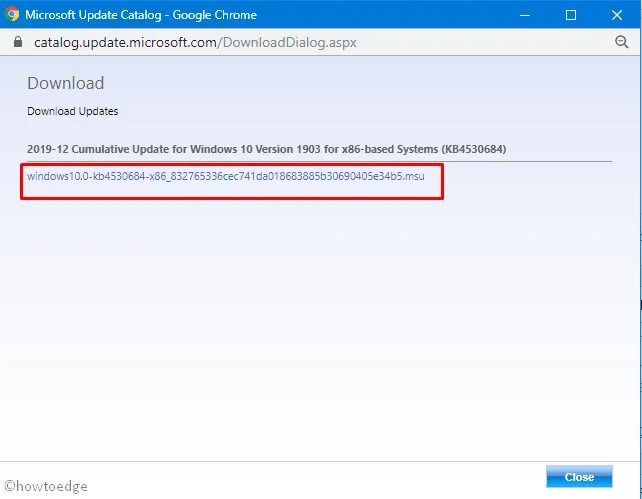Click the catalog.update.microsoft.com URL field
The width and height of the screenshot is (642, 499).
point(195,42)
